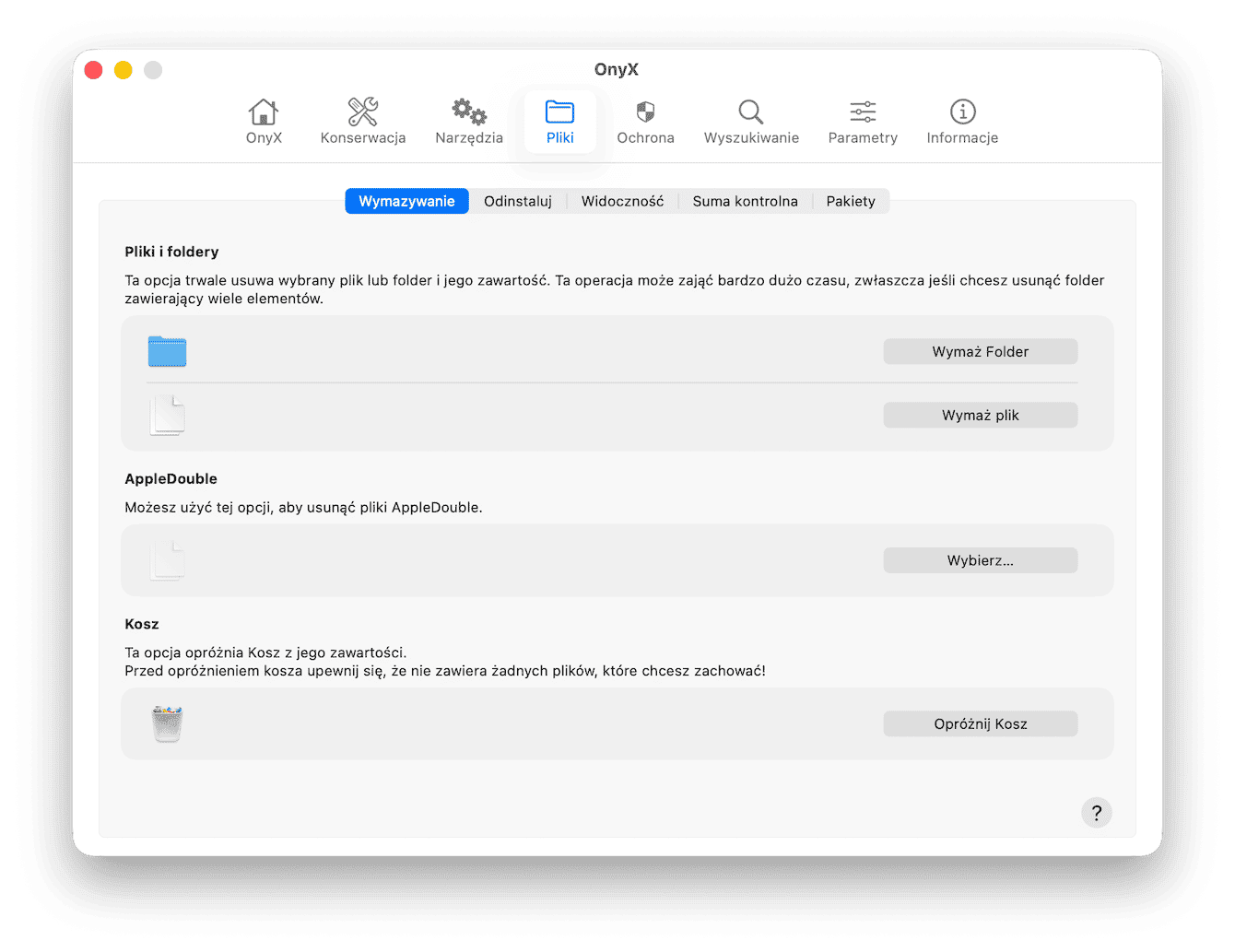This screenshot has width=1235, height=952.
Task: Open help with the question mark button
Action: [1097, 813]
